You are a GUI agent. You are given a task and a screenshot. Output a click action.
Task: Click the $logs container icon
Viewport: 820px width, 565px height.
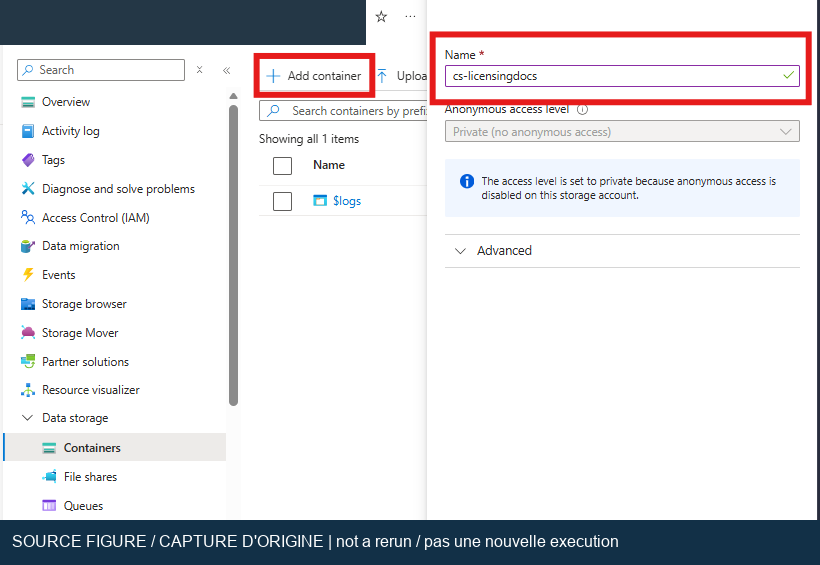coord(320,200)
